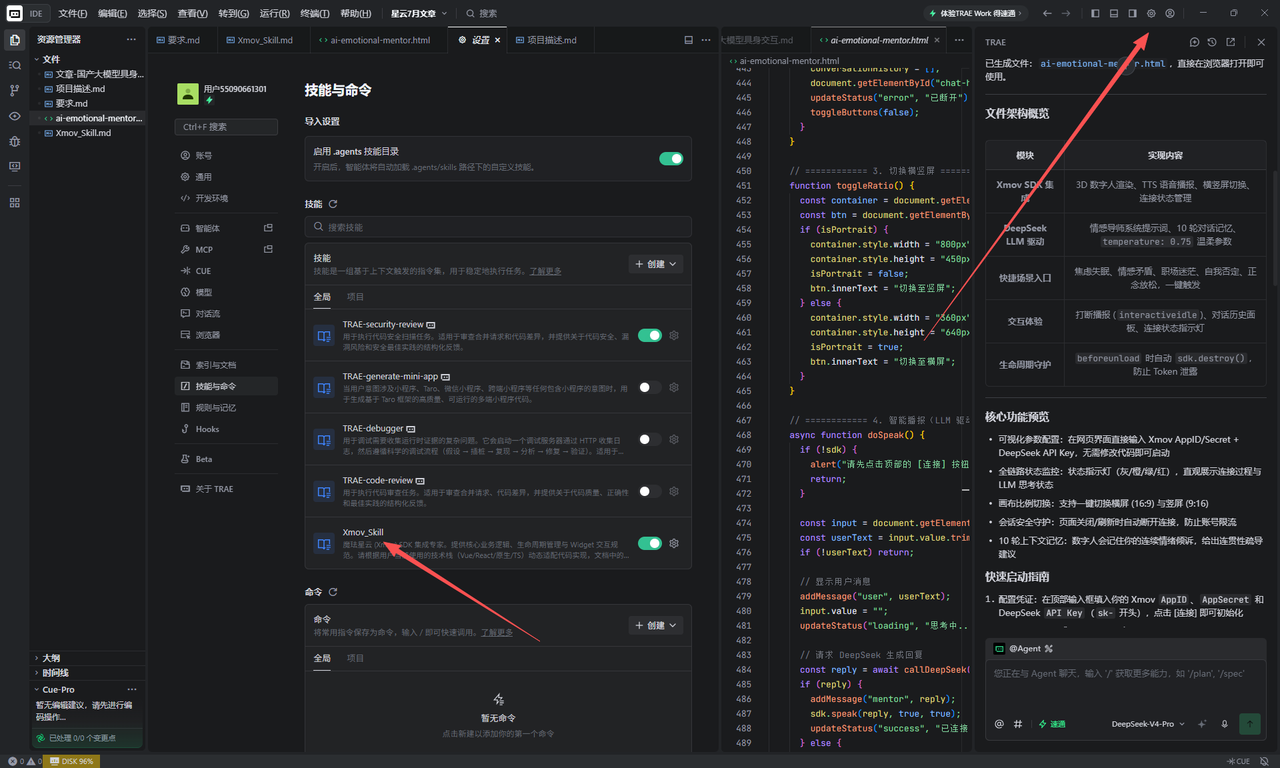This screenshot has width=1280, height=768.
Task: Open the Explorer view in the activity bar
Action: [x=14, y=40]
